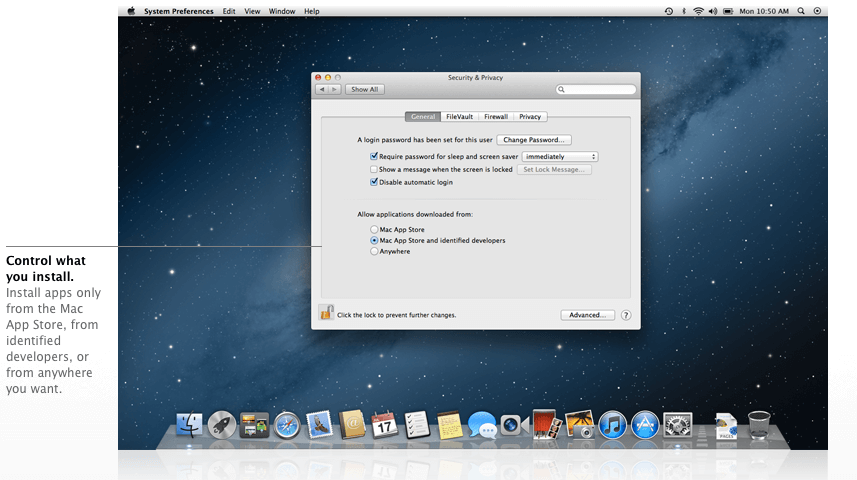Click the Set Lock Message button
Viewport: 857px width, 480px height.
554,169
